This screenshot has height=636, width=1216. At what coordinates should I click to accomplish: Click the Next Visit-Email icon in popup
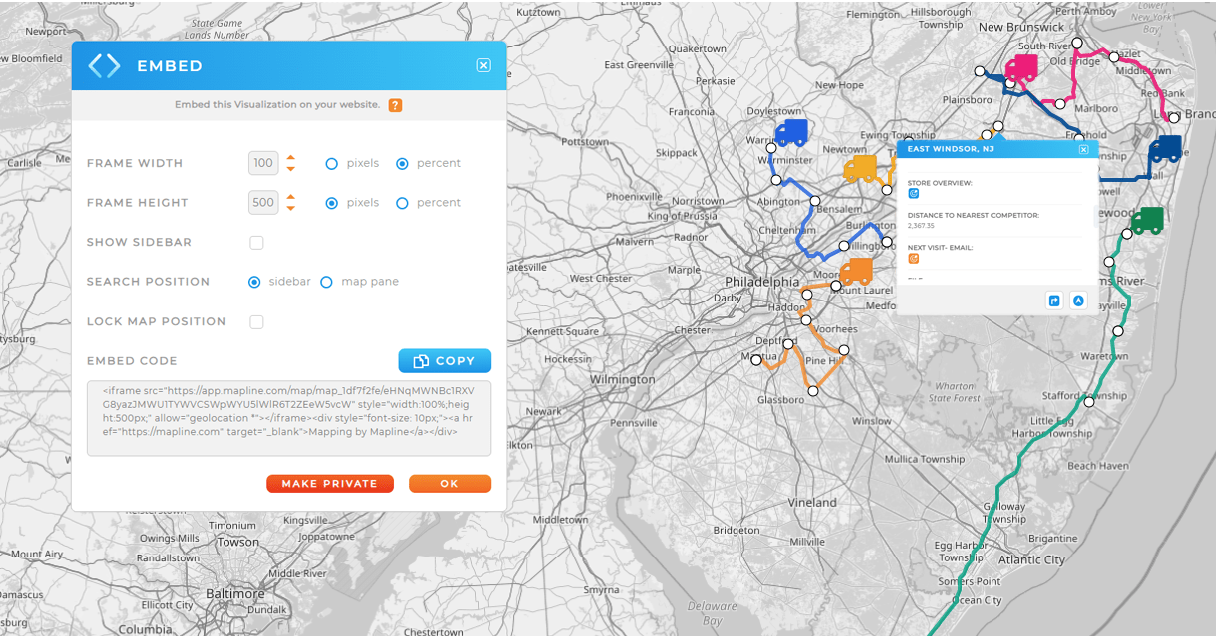pos(912,258)
